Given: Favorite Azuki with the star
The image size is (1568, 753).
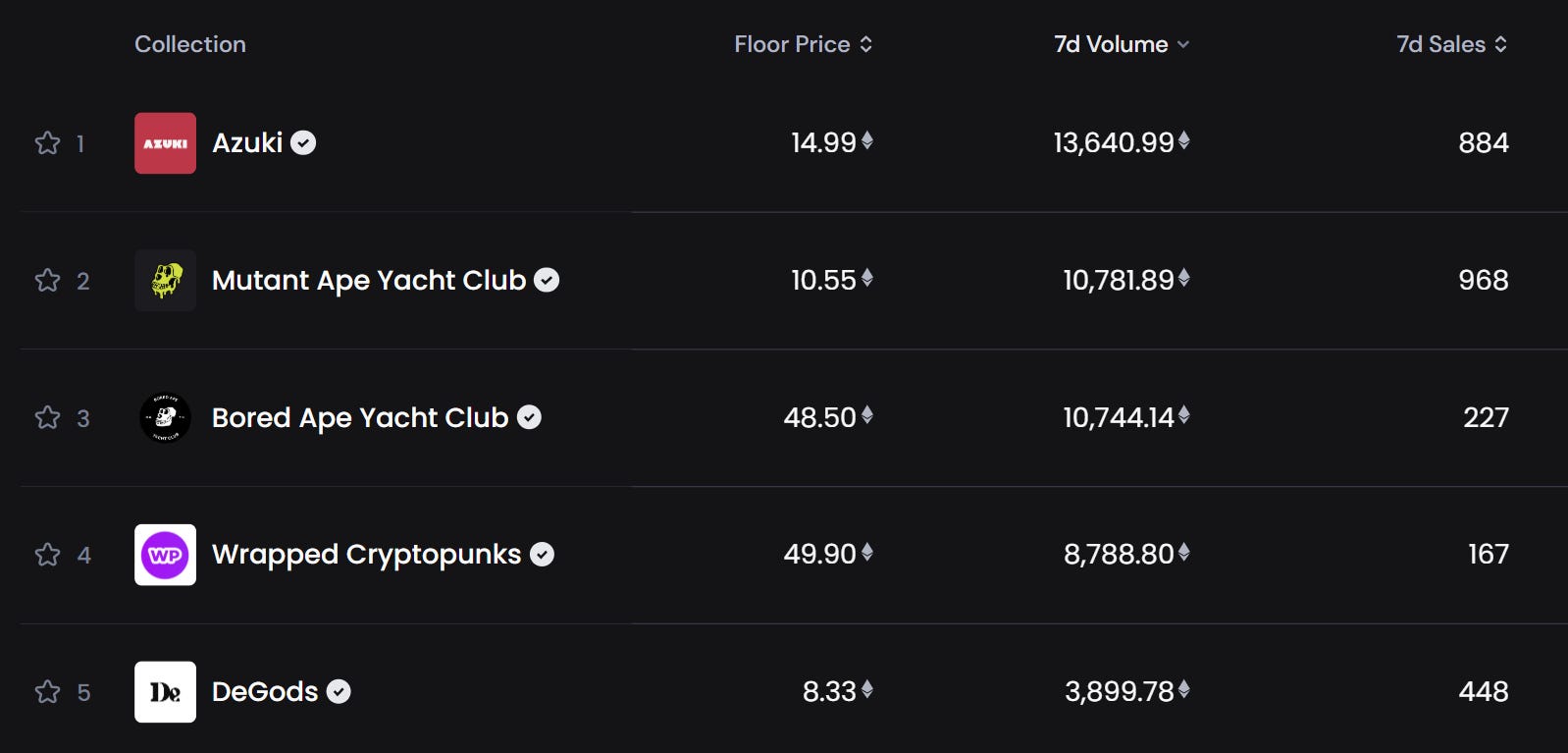Looking at the screenshot, I should pyautogui.click(x=47, y=143).
